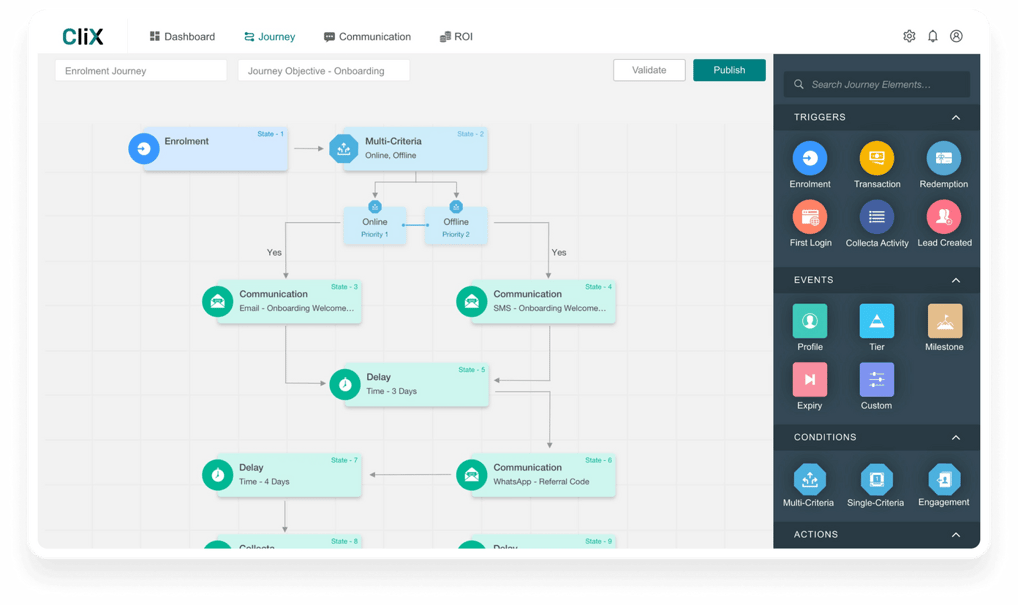The height and width of the screenshot is (605, 1018).
Task: Click the 'State - 5' label
Action: point(471,370)
